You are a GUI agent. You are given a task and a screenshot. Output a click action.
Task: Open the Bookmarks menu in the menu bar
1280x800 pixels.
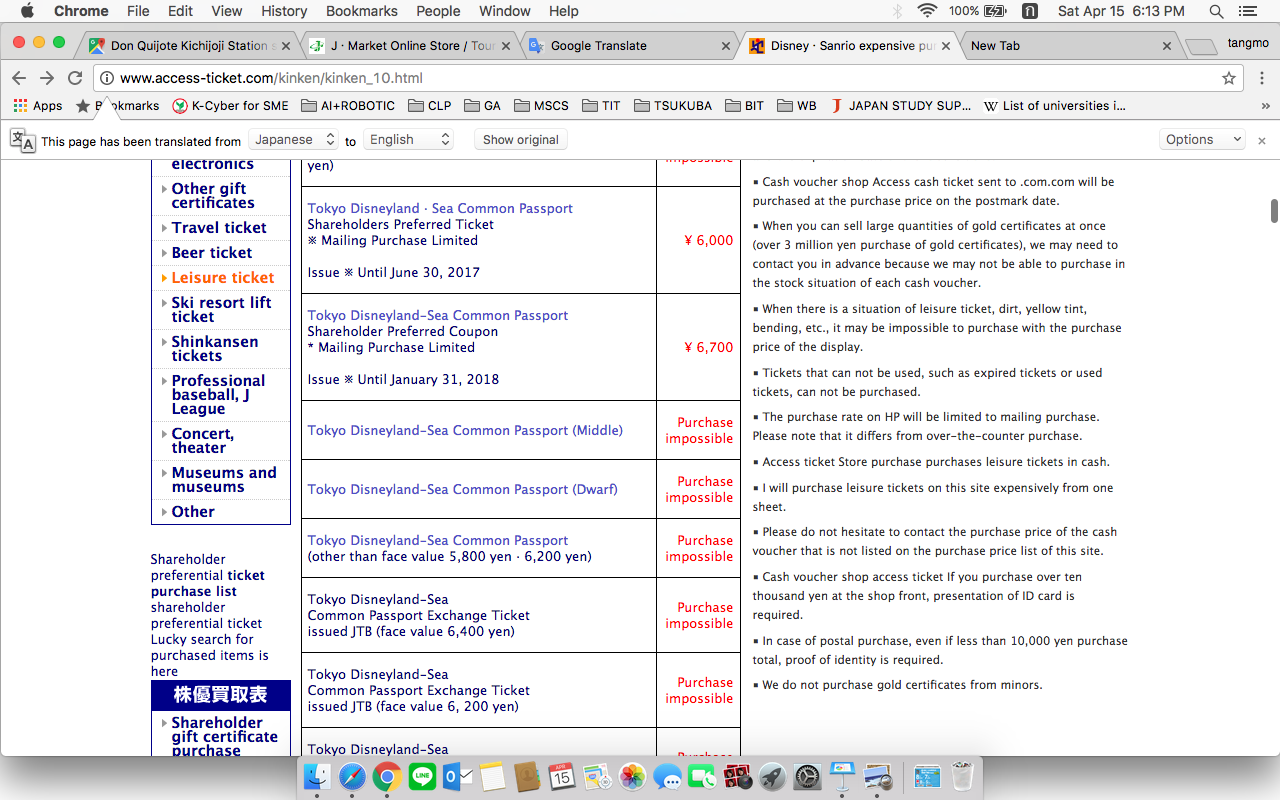coord(362,11)
